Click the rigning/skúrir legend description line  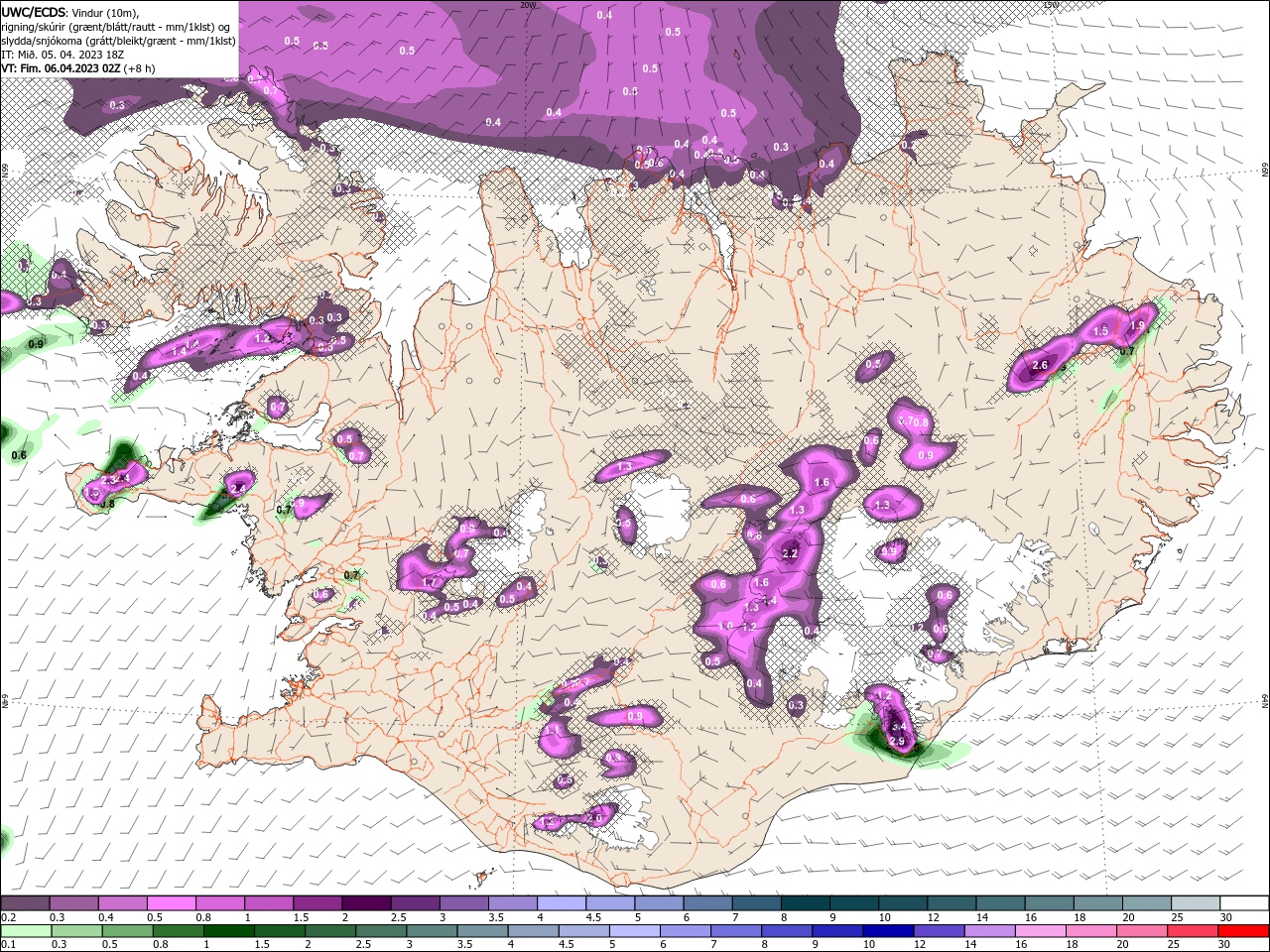118,27
